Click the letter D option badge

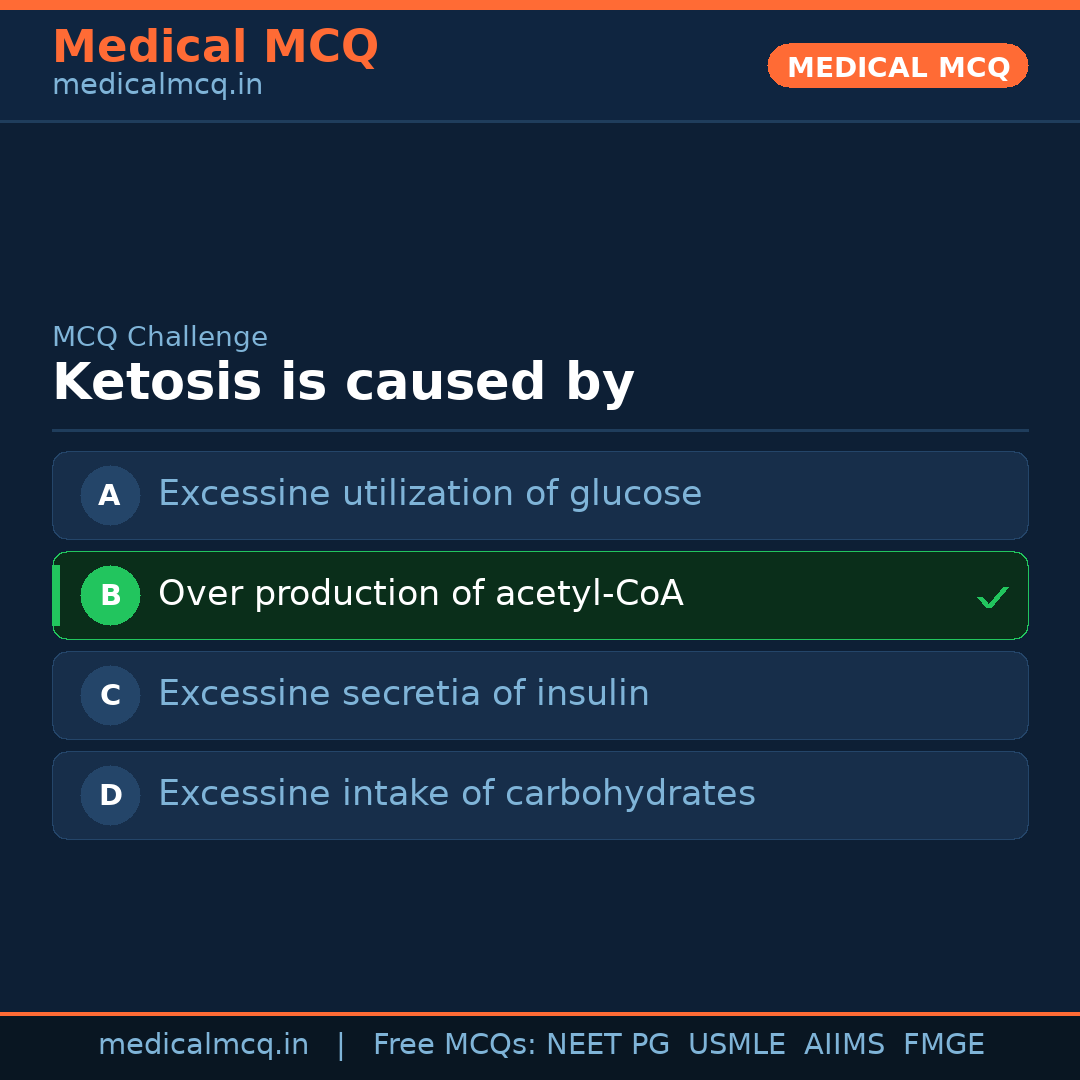(110, 795)
